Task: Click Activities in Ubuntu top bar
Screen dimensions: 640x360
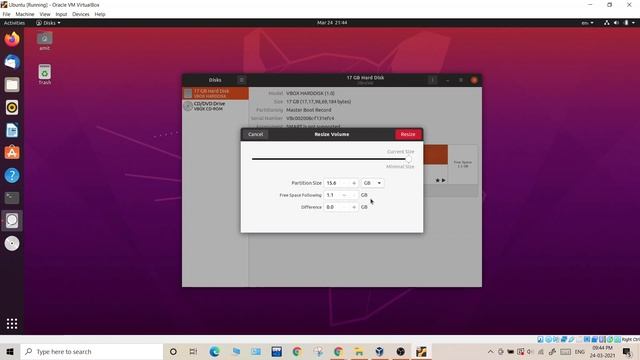Action: (14, 23)
